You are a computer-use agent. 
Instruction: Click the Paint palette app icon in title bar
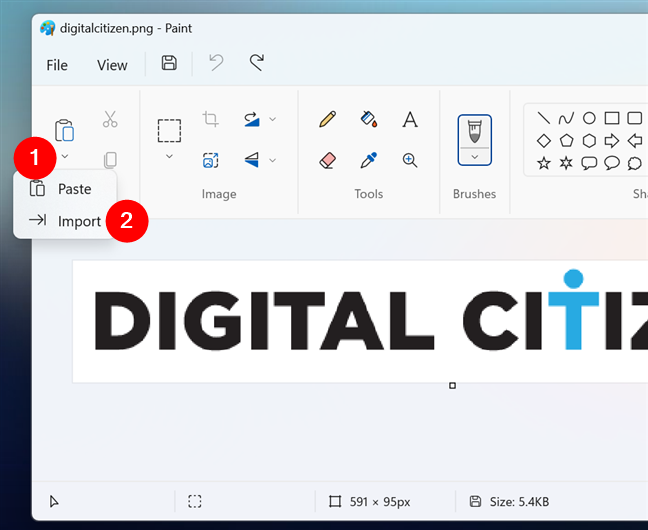coord(47,28)
